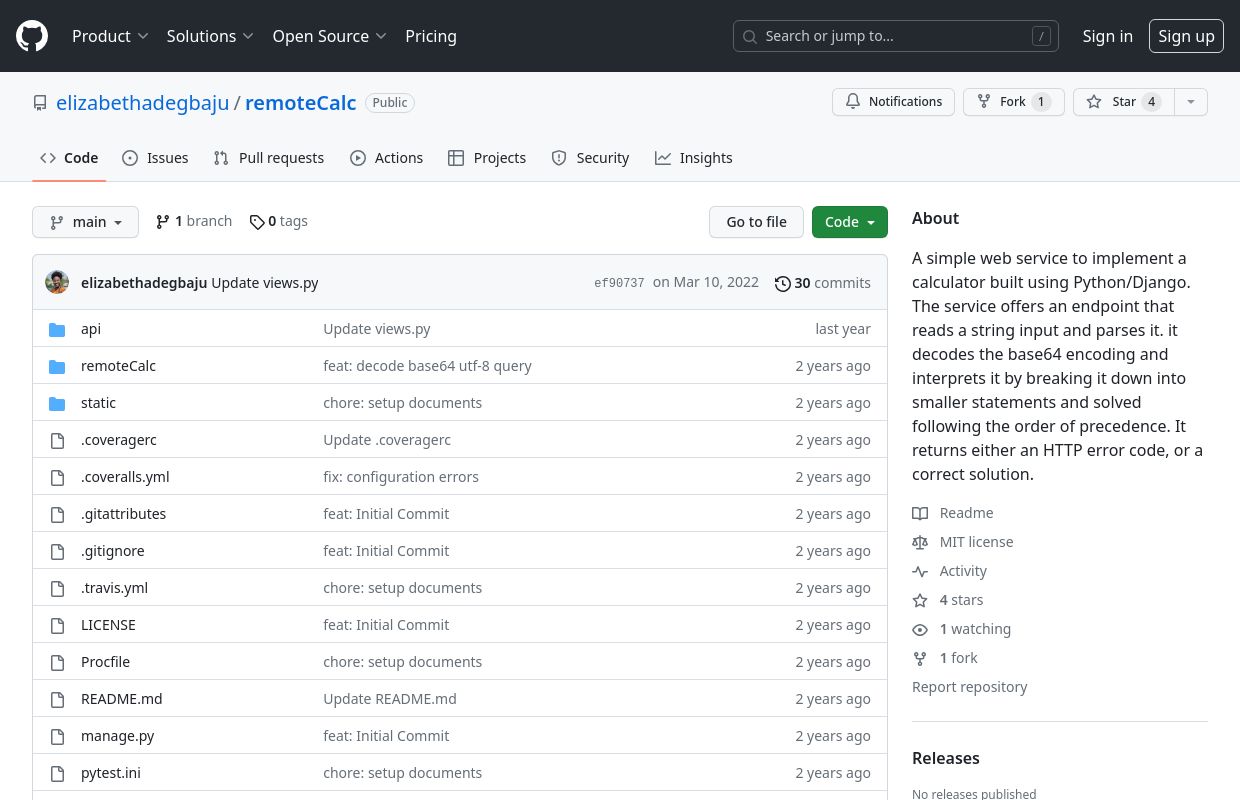The width and height of the screenshot is (1240, 800).
Task: Click the .coveragerc file icon
Action: point(57,440)
